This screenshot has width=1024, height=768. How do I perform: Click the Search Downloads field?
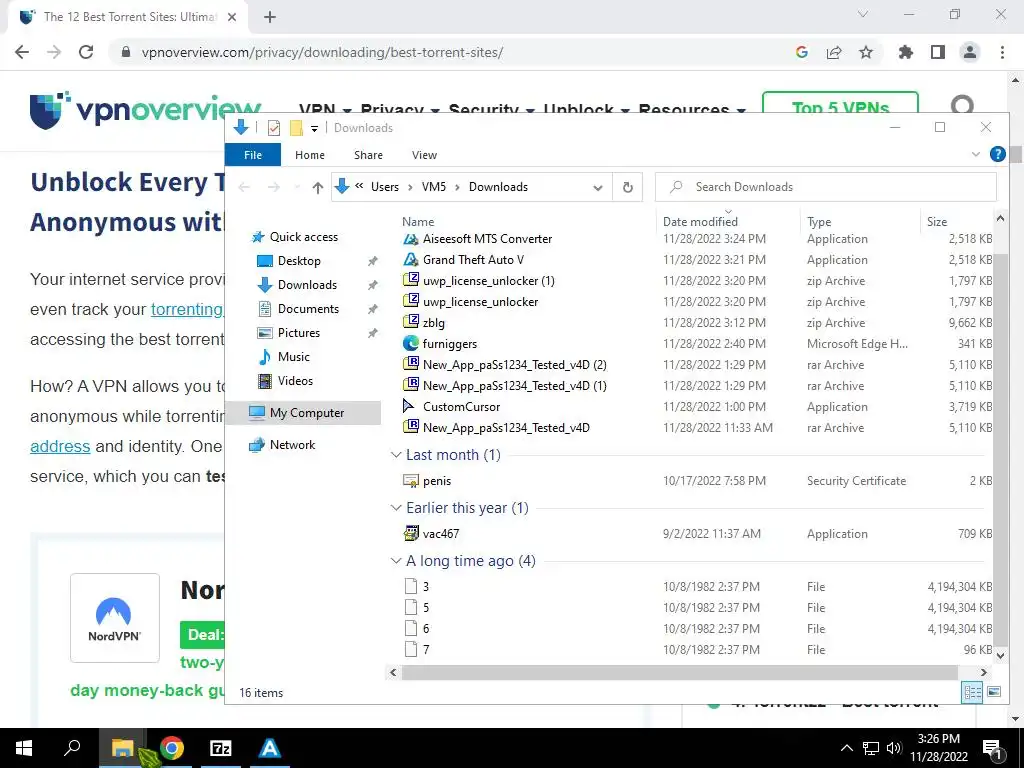825,187
